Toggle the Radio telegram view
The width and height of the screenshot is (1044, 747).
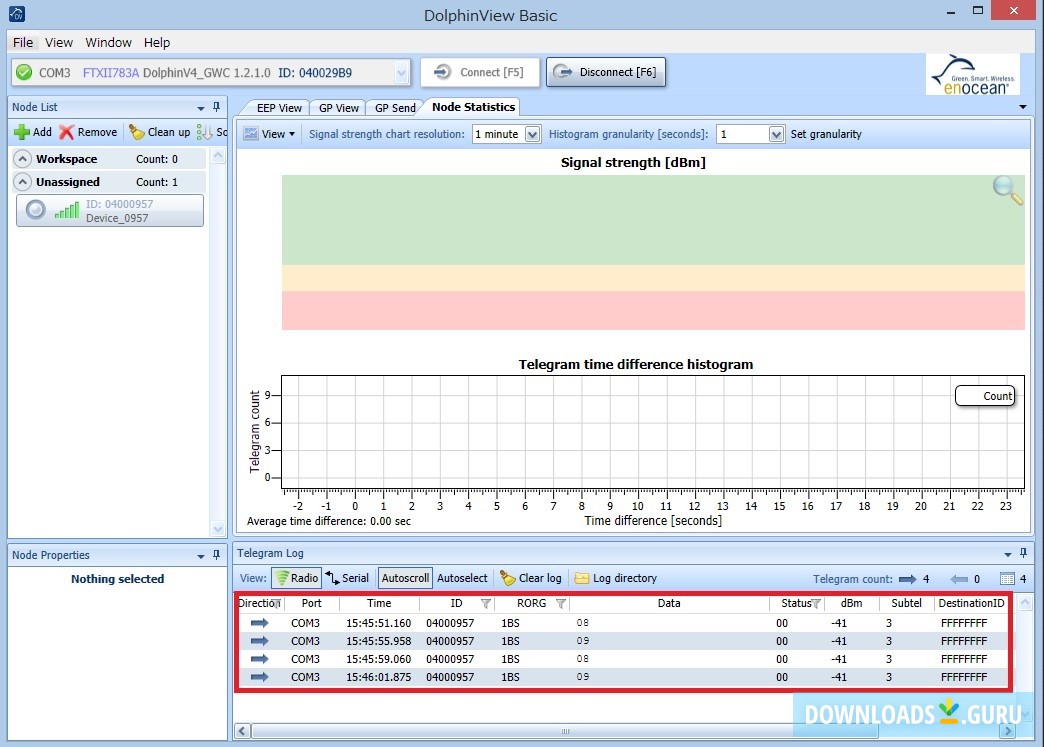pyautogui.click(x=296, y=578)
